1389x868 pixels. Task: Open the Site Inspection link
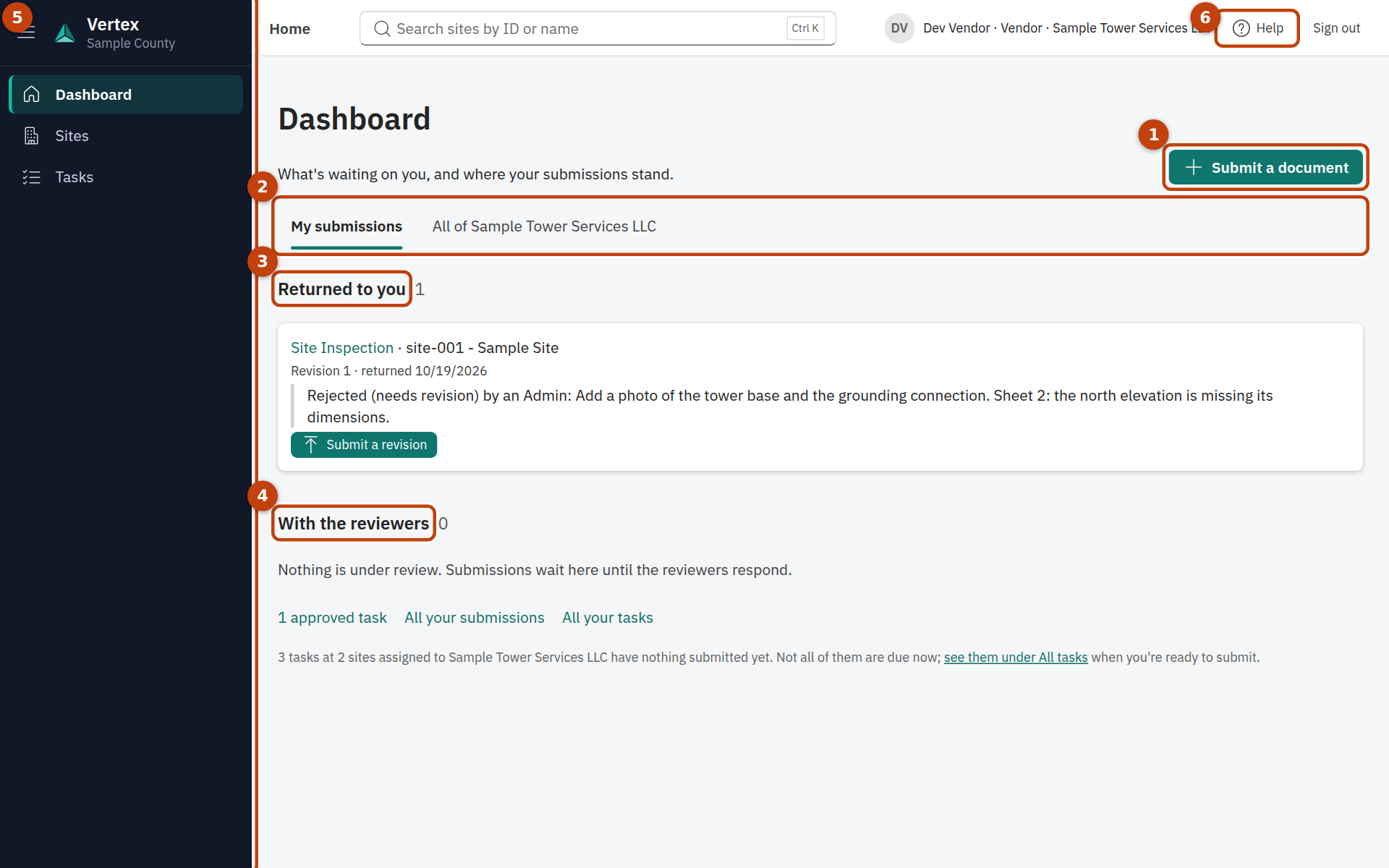click(342, 348)
